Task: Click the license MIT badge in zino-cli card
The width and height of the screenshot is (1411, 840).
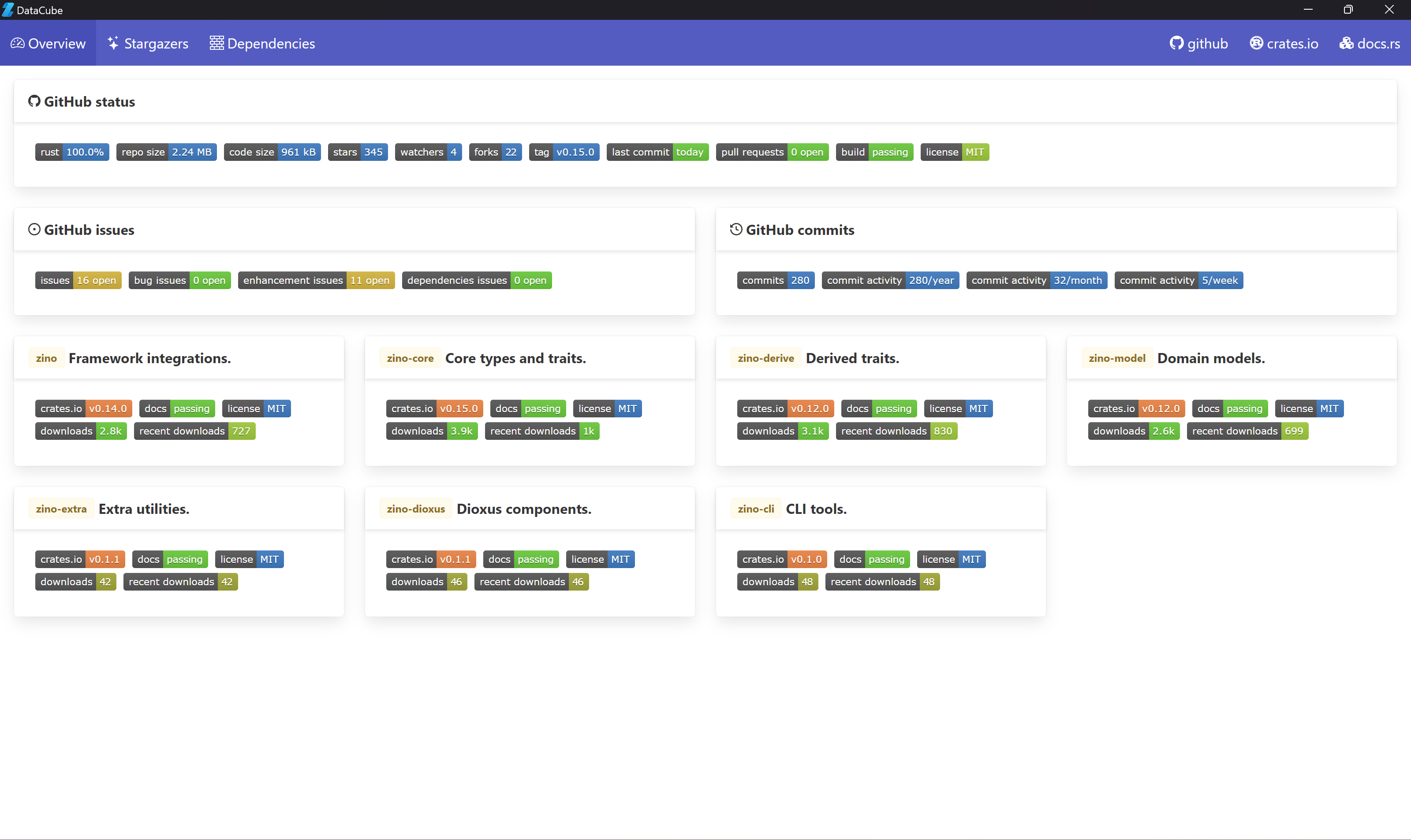Action: [x=951, y=559]
